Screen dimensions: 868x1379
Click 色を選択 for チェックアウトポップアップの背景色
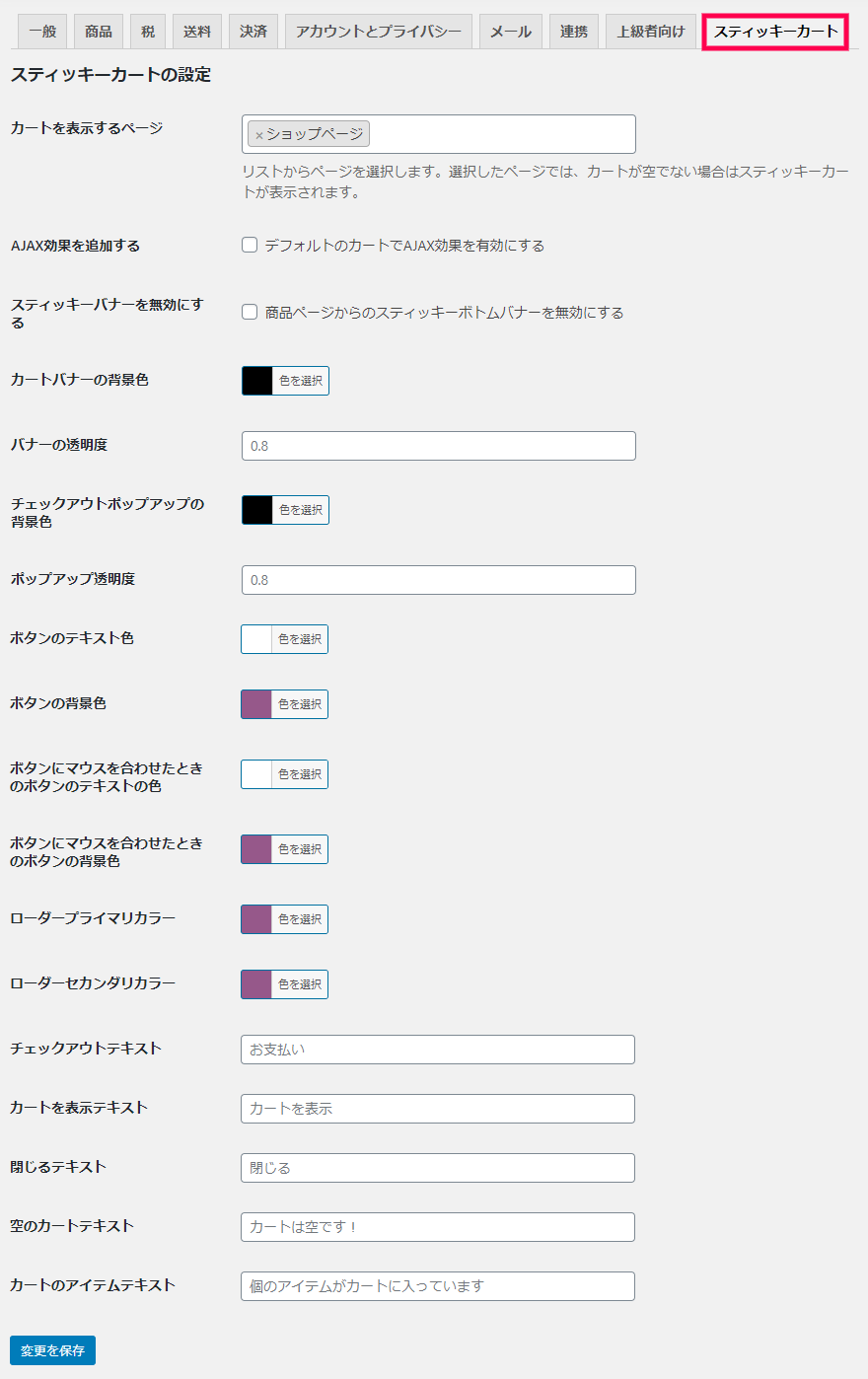301,510
